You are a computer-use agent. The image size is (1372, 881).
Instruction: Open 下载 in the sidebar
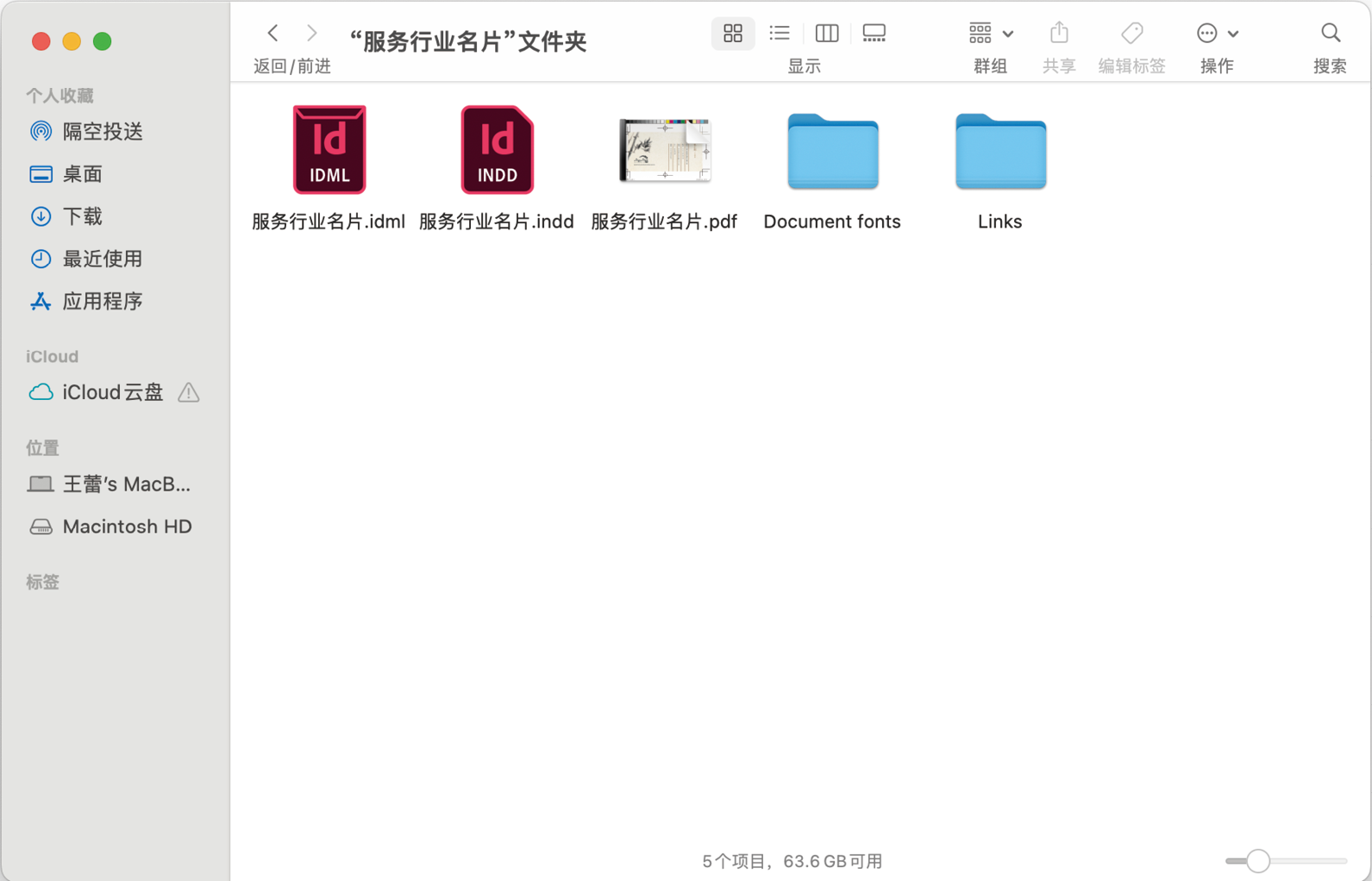tap(83, 216)
